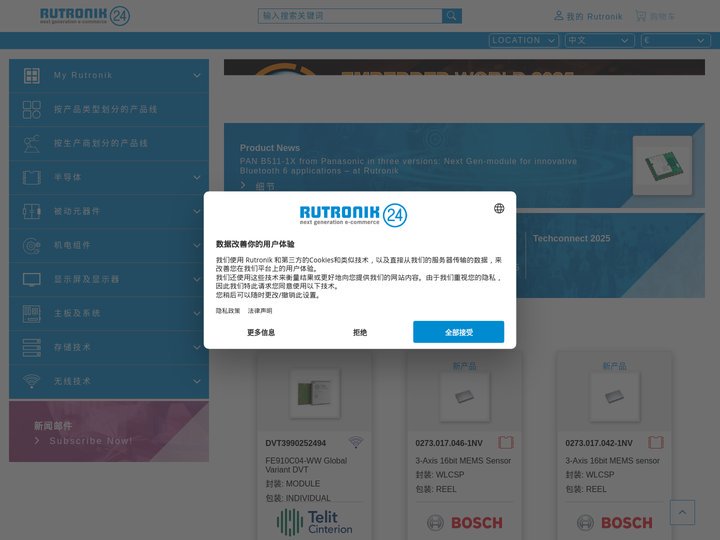
Task: Click the 存储技术 storage icon
Action: coord(32,348)
